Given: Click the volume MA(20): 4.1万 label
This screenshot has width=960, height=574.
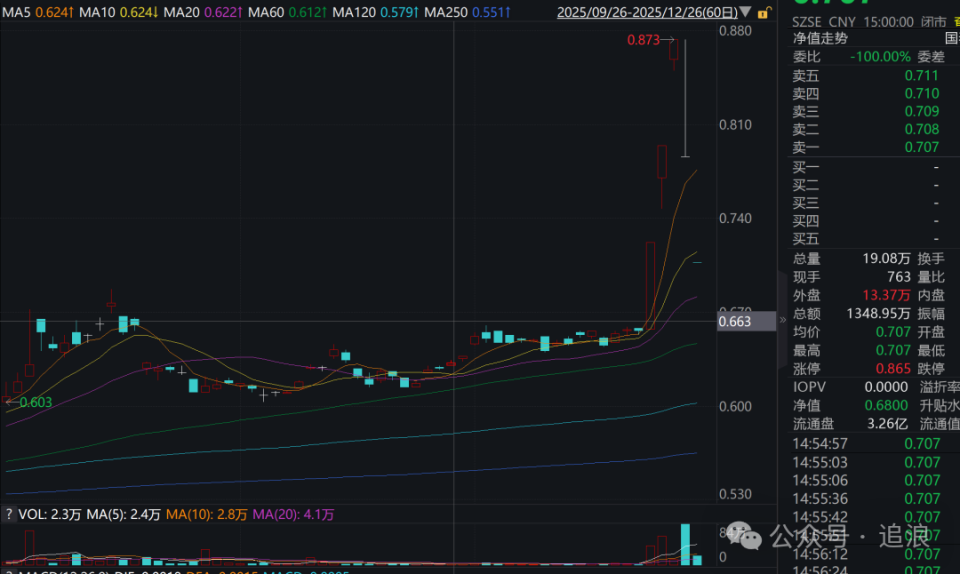Looking at the screenshot, I should (x=293, y=514).
